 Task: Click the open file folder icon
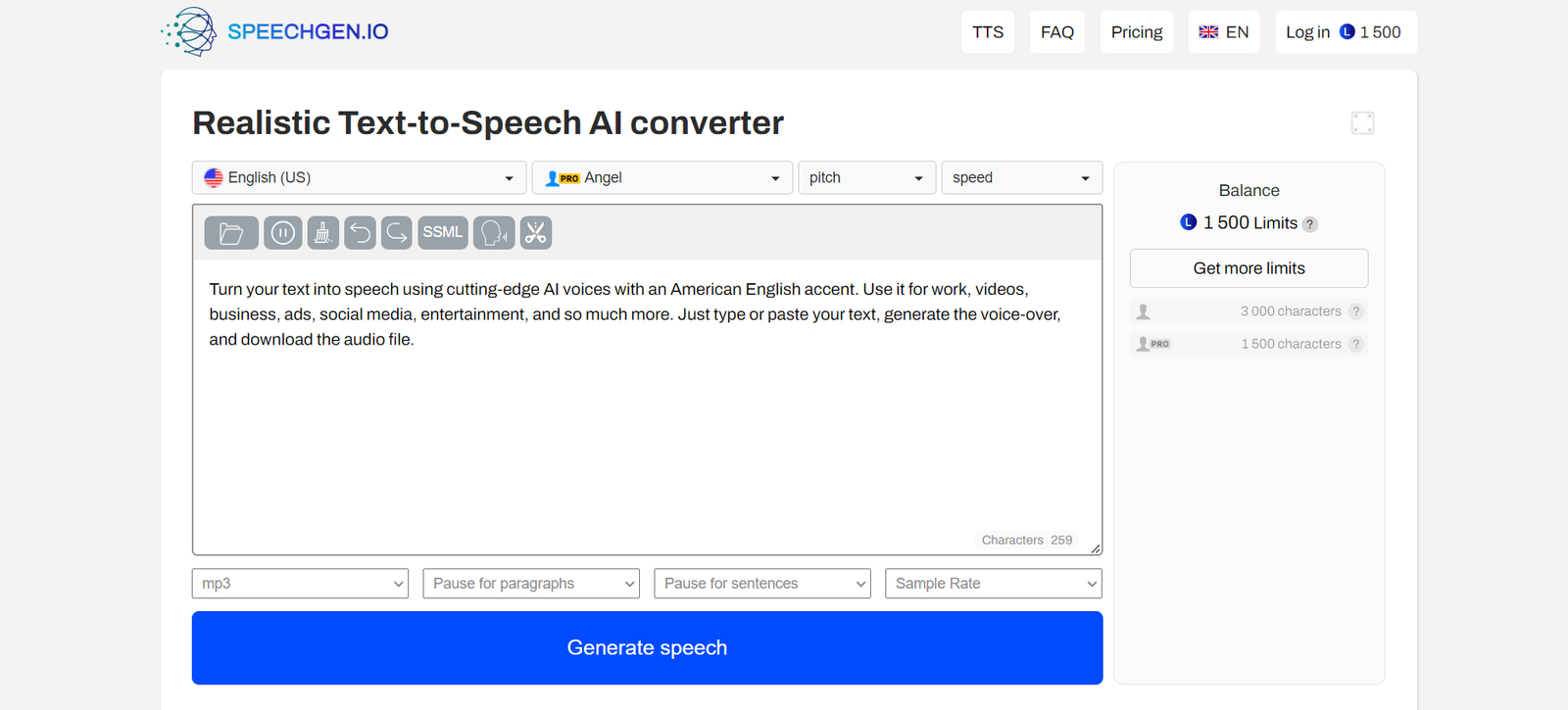click(231, 233)
